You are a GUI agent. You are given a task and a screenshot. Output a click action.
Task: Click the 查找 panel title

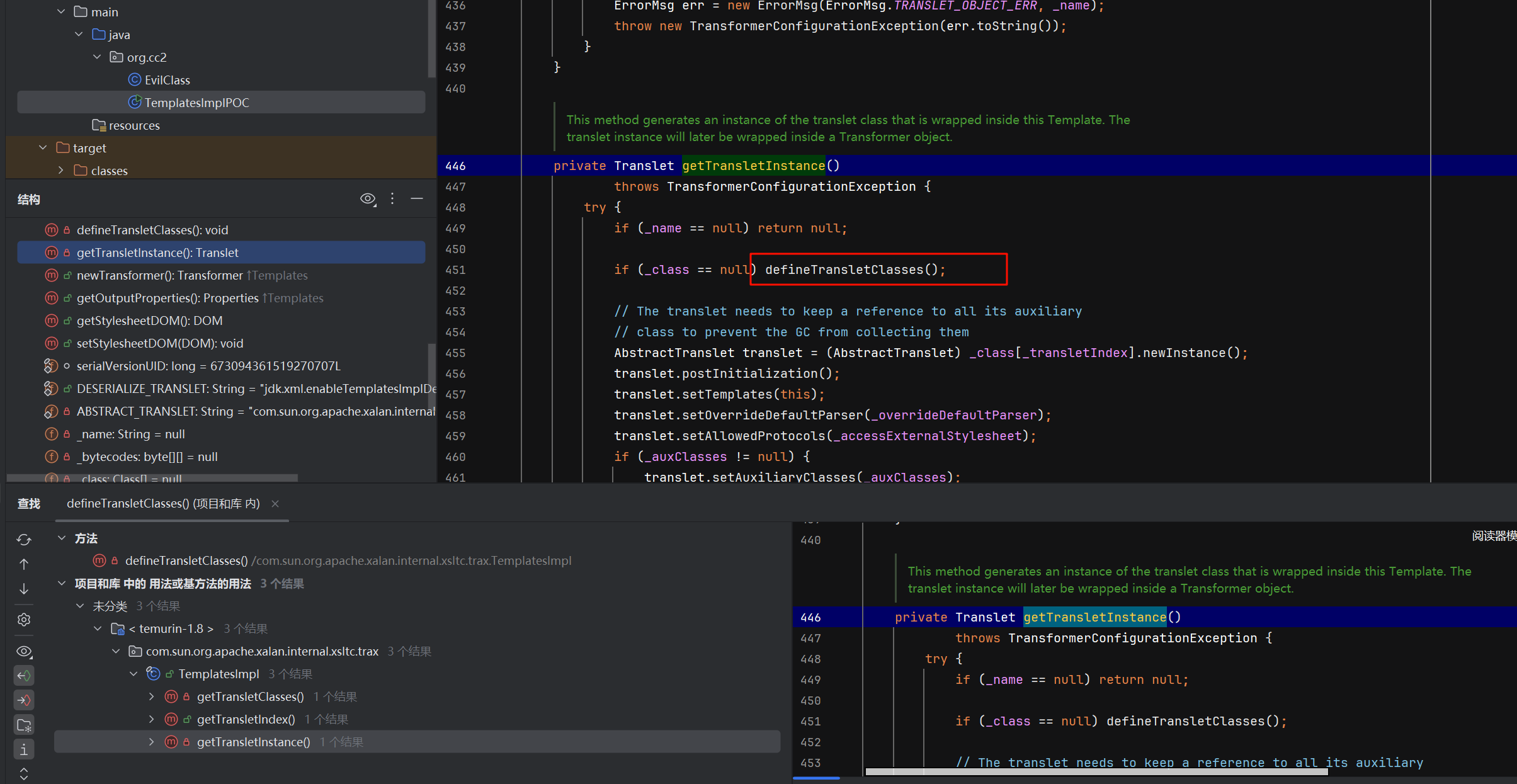coord(29,504)
